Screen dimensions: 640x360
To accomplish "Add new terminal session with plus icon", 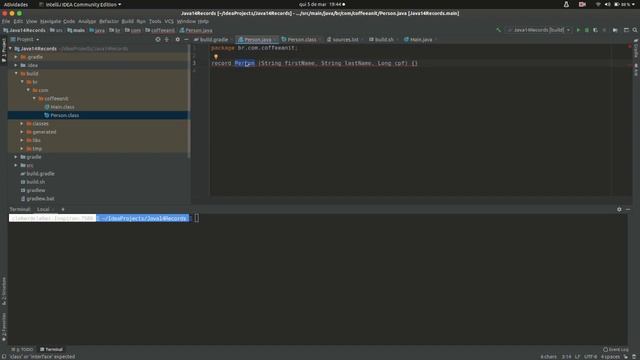I will 62,209.
